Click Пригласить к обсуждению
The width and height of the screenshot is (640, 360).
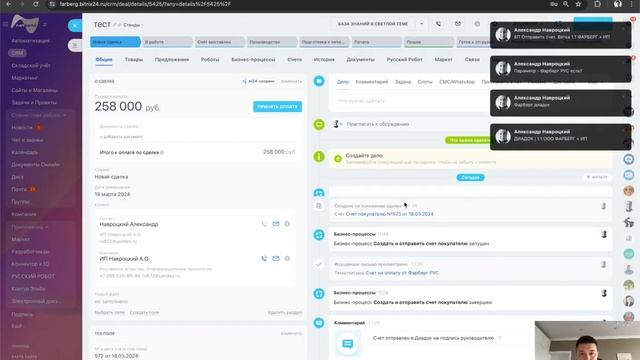378,124
